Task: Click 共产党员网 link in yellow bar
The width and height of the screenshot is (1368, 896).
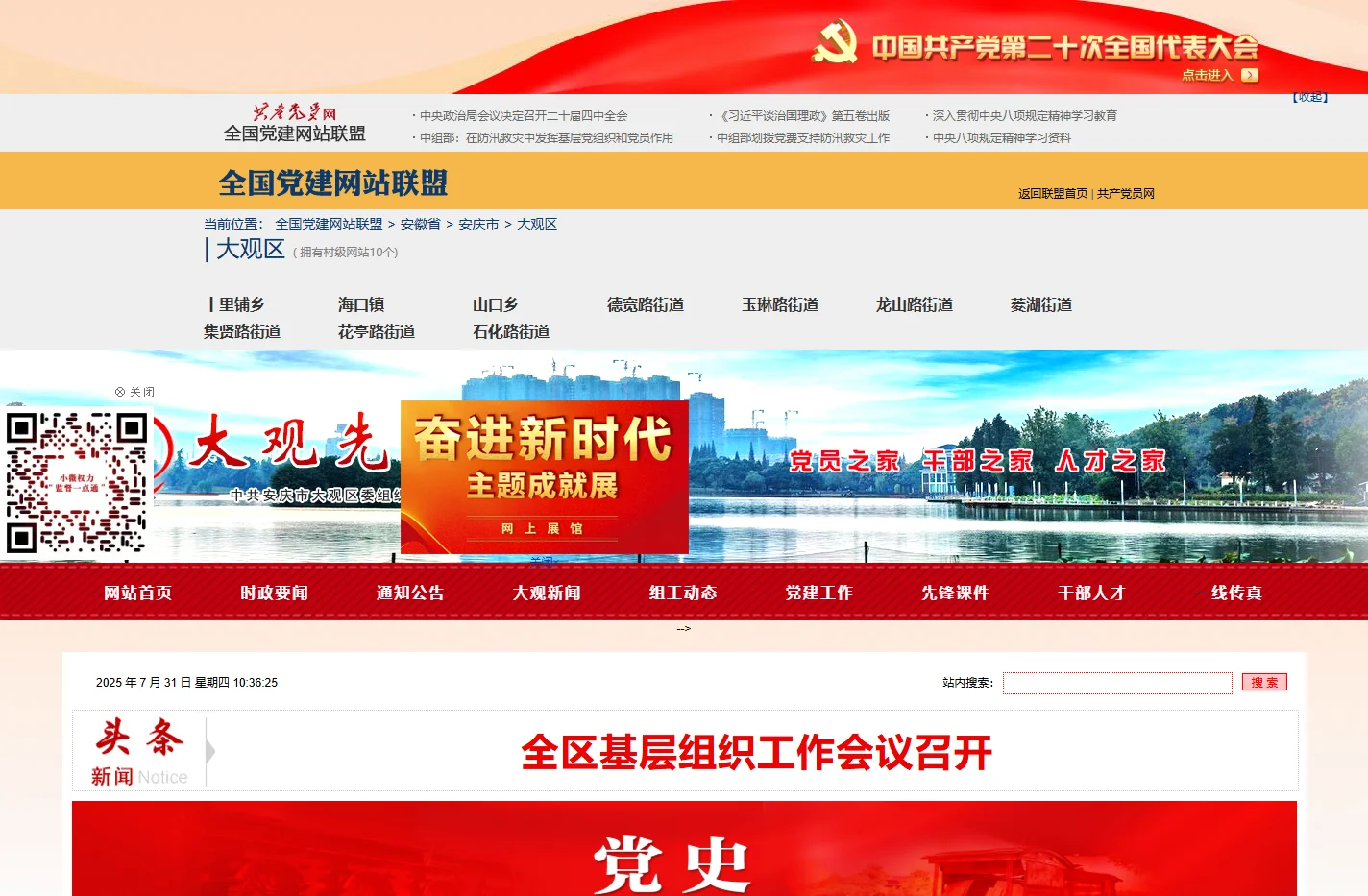Action: click(x=1126, y=193)
